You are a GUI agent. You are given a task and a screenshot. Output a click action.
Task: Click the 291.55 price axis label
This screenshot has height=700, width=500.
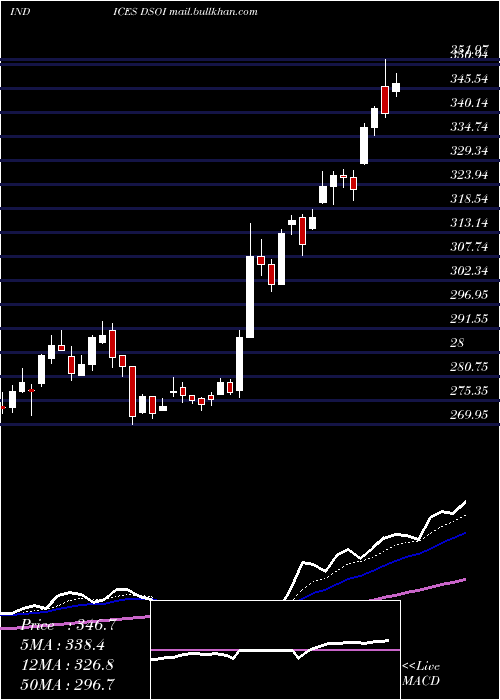tap(469, 319)
